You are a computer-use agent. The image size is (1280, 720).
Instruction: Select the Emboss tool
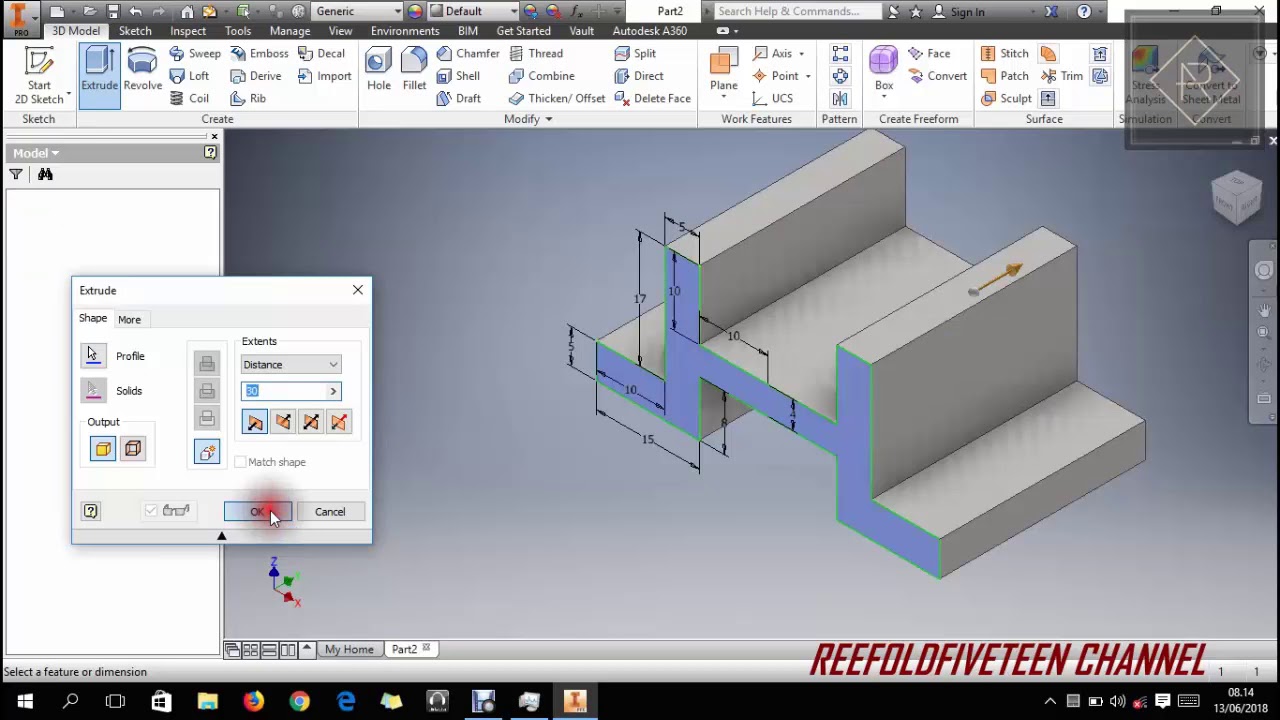pos(259,53)
